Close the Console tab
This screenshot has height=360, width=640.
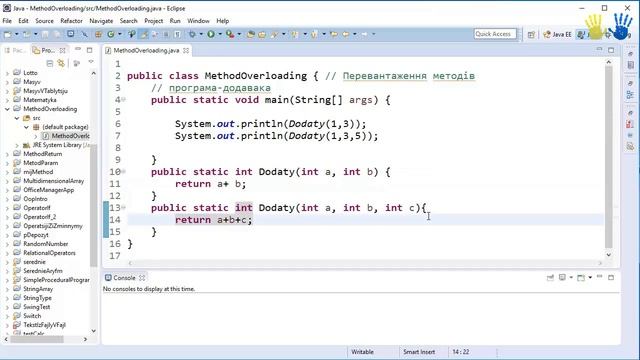coord(142,278)
